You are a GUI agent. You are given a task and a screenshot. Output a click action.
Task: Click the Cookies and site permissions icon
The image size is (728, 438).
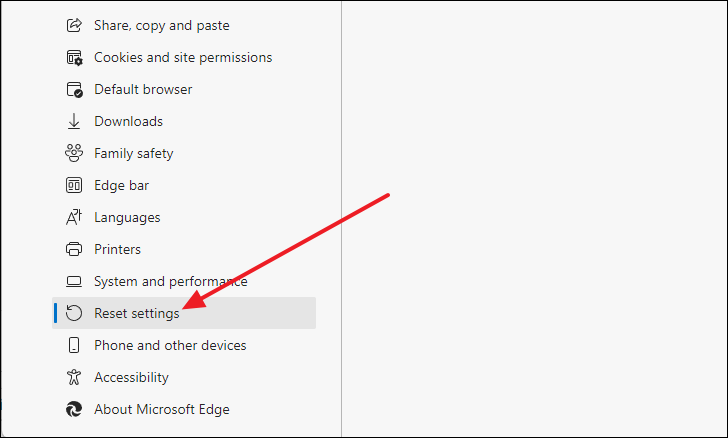pyautogui.click(x=73, y=57)
